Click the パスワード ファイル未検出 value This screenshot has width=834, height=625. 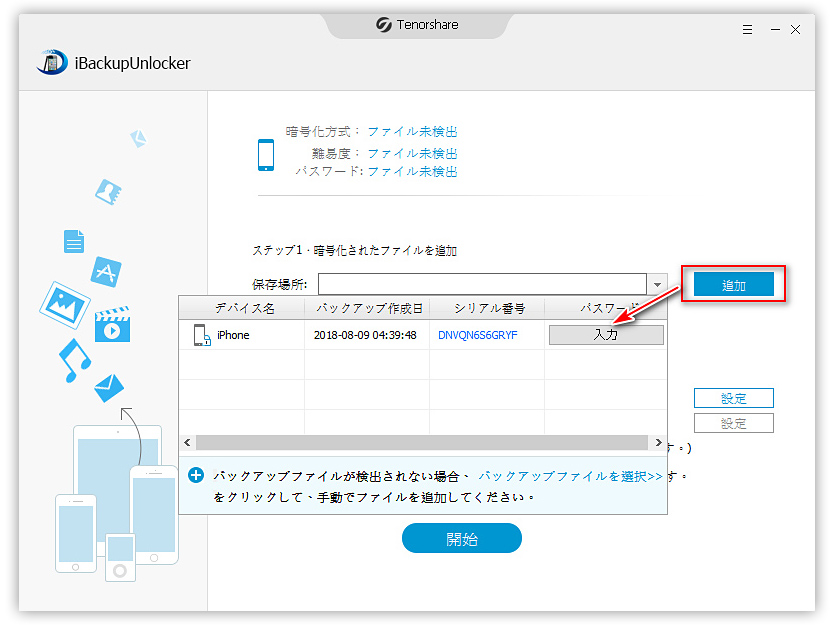412,171
